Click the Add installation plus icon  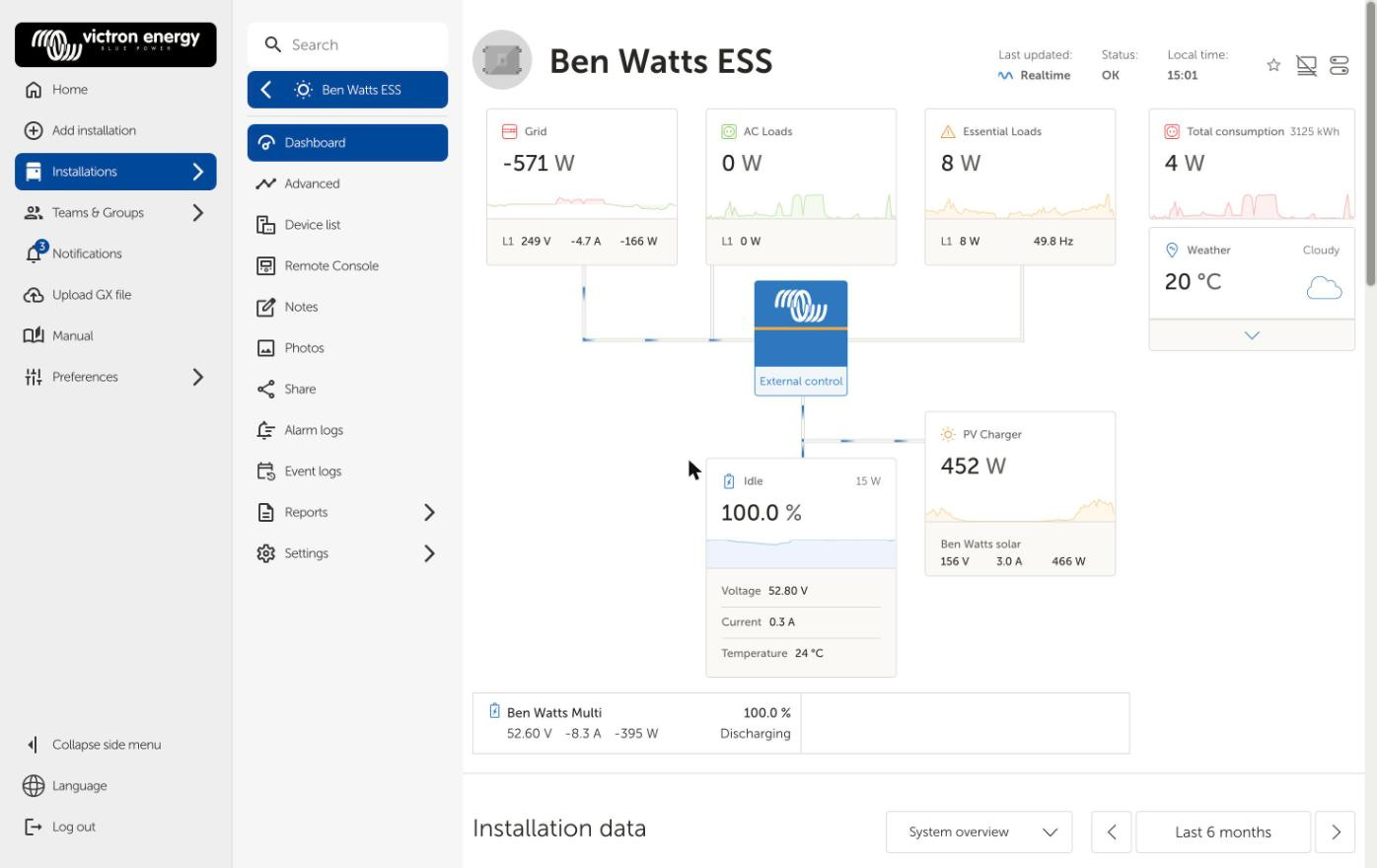pos(34,130)
